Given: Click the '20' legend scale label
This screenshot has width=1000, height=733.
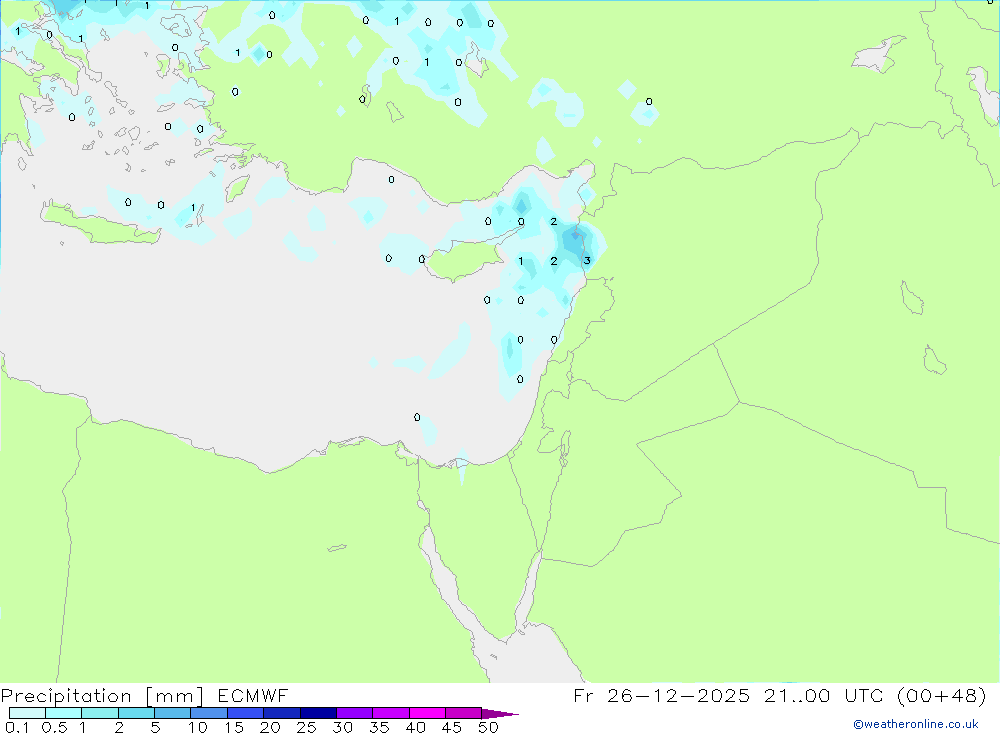Looking at the screenshot, I should (x=270, y=727).
